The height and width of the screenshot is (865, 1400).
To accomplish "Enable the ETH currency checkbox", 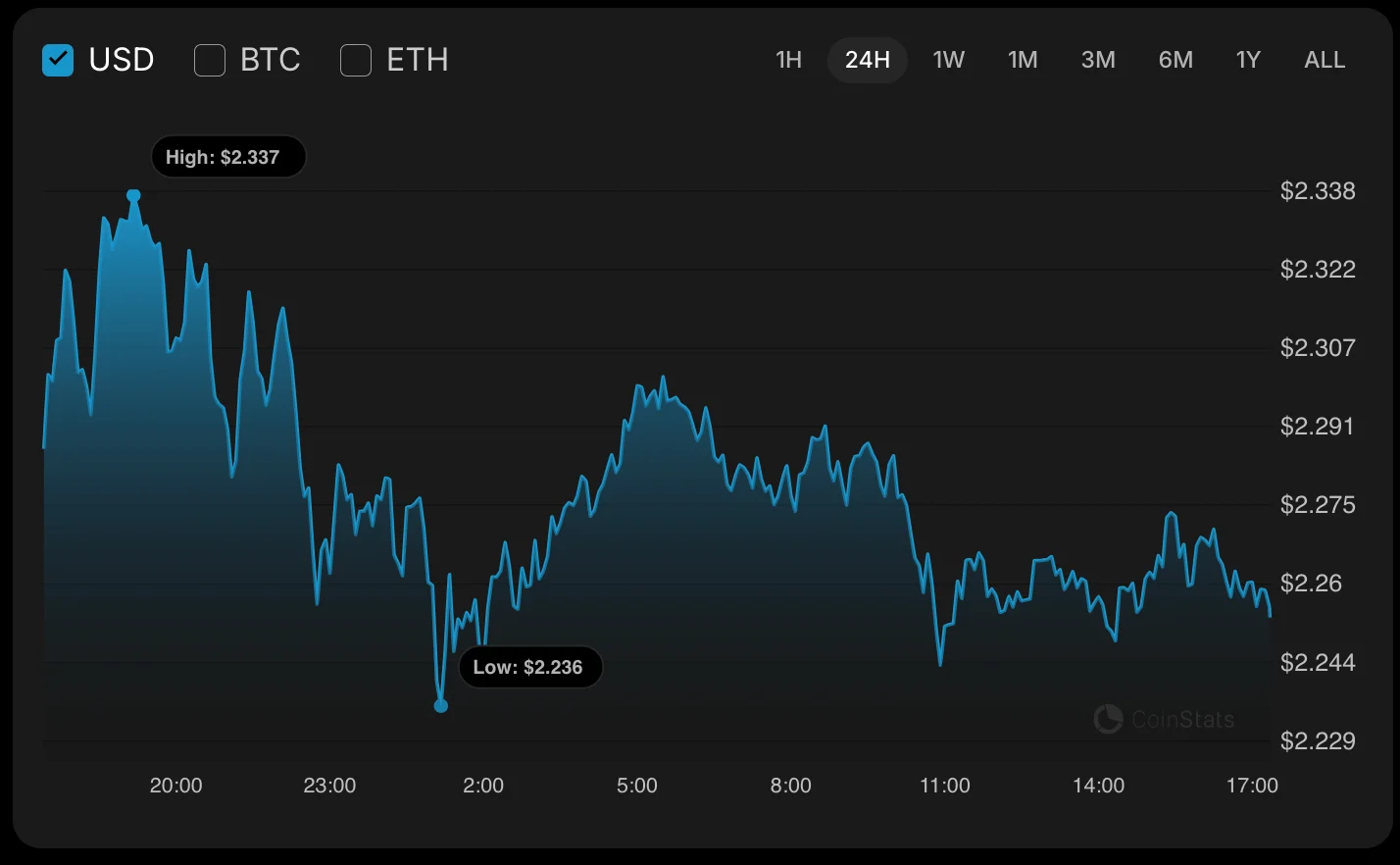I will [x=356, y=60].
